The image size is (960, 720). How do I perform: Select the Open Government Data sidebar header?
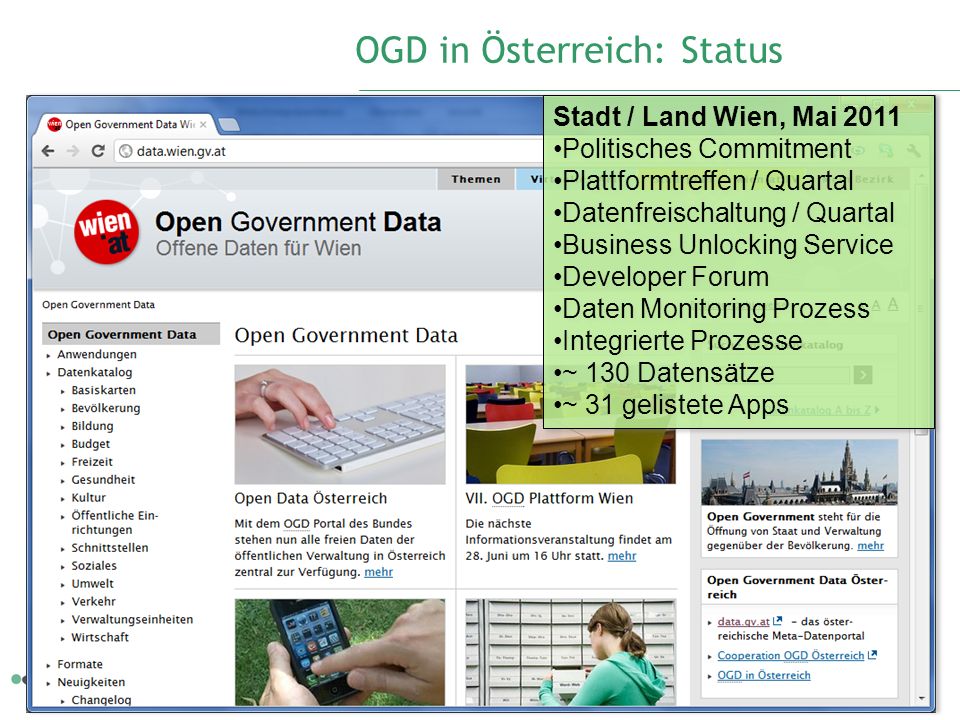(x=131, y=334)
